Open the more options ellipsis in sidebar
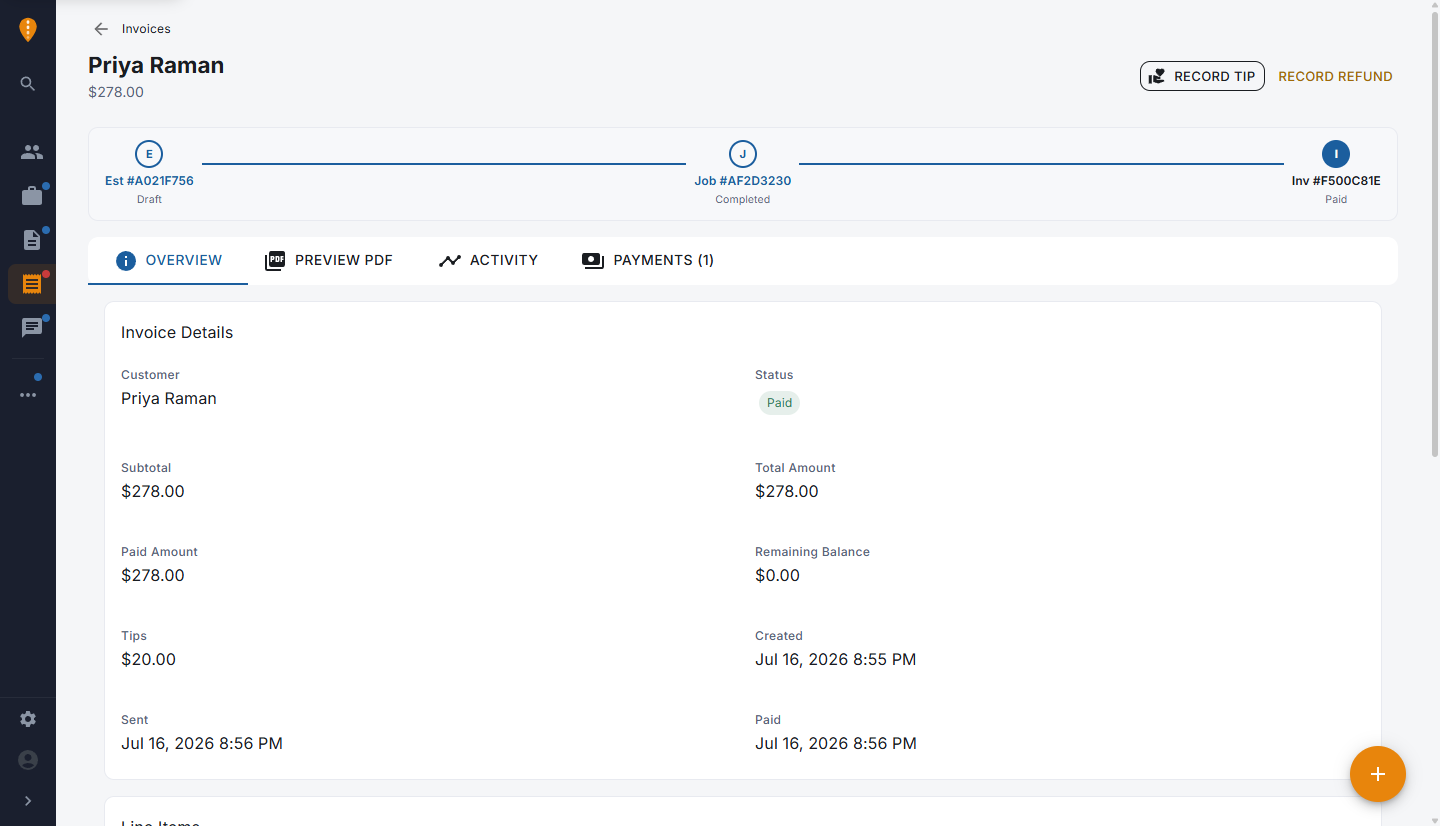 click(28, 395)
